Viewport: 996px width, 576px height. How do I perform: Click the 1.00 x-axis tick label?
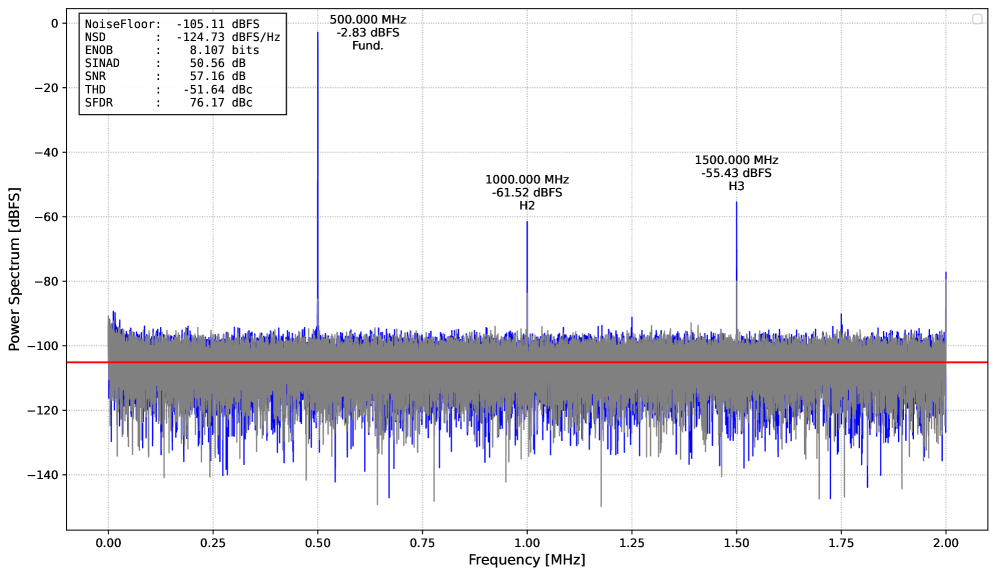(x=527, y=543)
